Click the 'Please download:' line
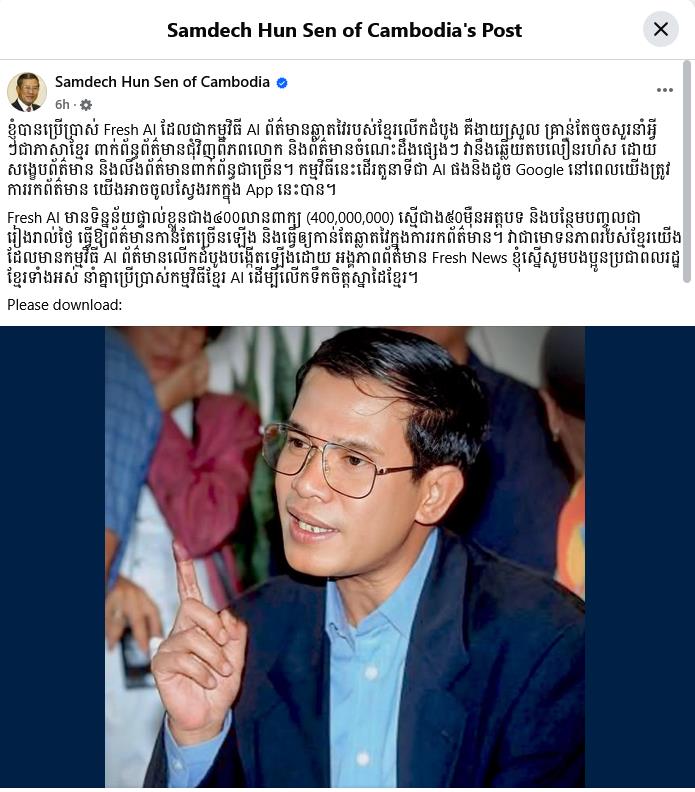 (65, 305)
